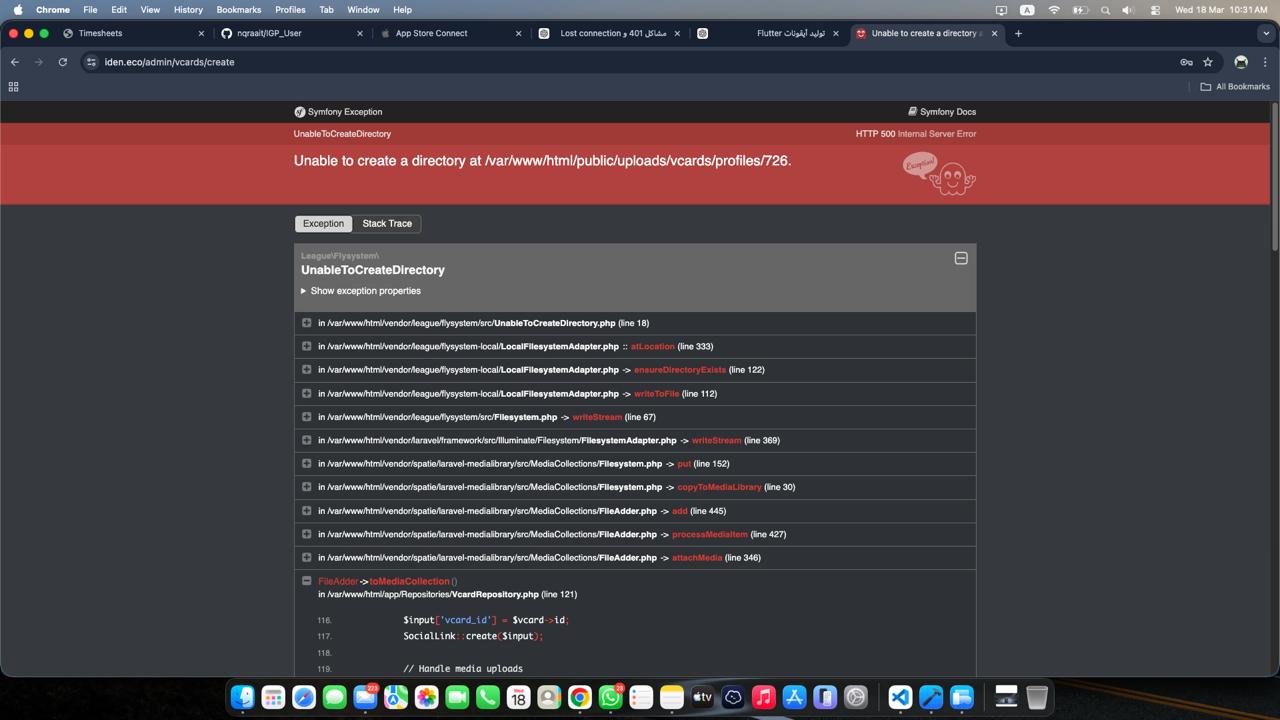Expand the copyToMediaLibrary line 30 trace

pyautogui.click(x=307, y=487)
